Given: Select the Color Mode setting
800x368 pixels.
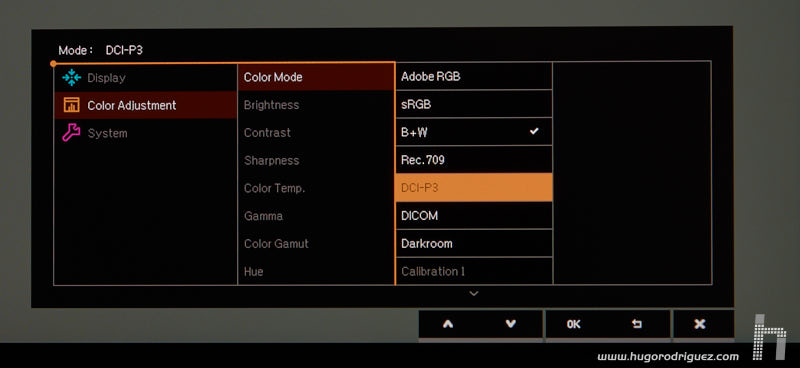Looking at the screenshot, I should pos(316,77).
